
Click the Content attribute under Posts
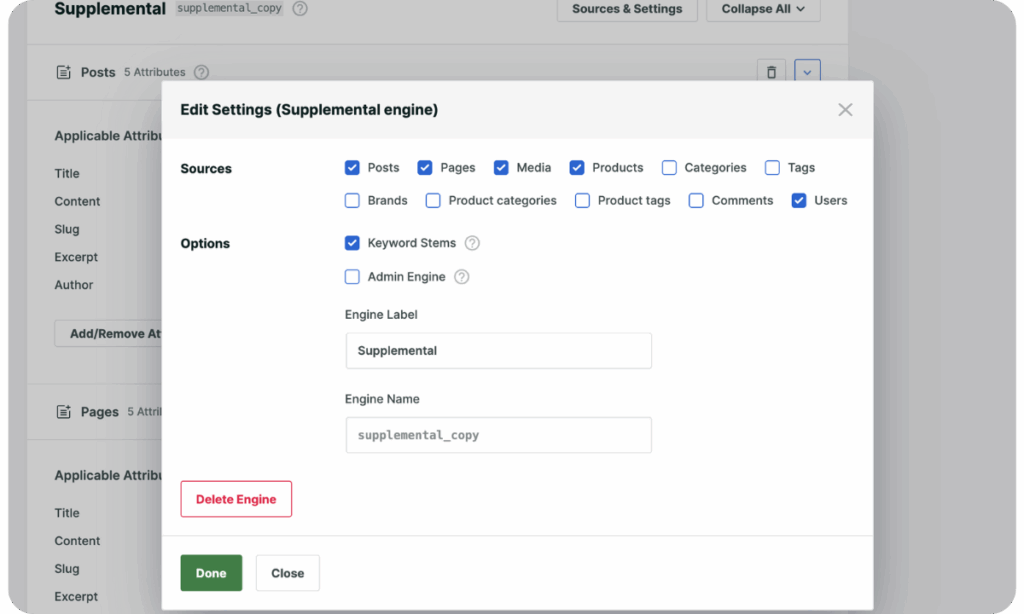[77, 201]
